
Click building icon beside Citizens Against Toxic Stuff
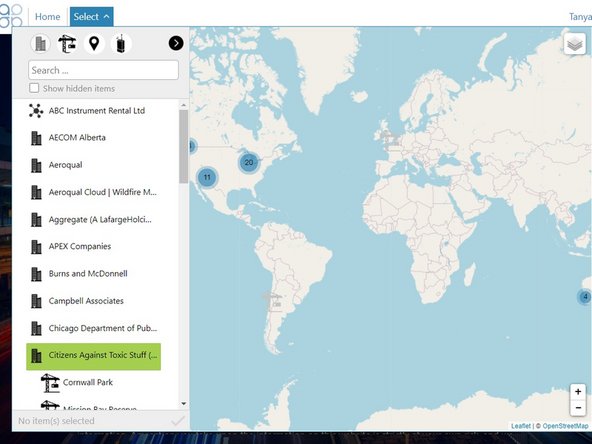[36, 356]
